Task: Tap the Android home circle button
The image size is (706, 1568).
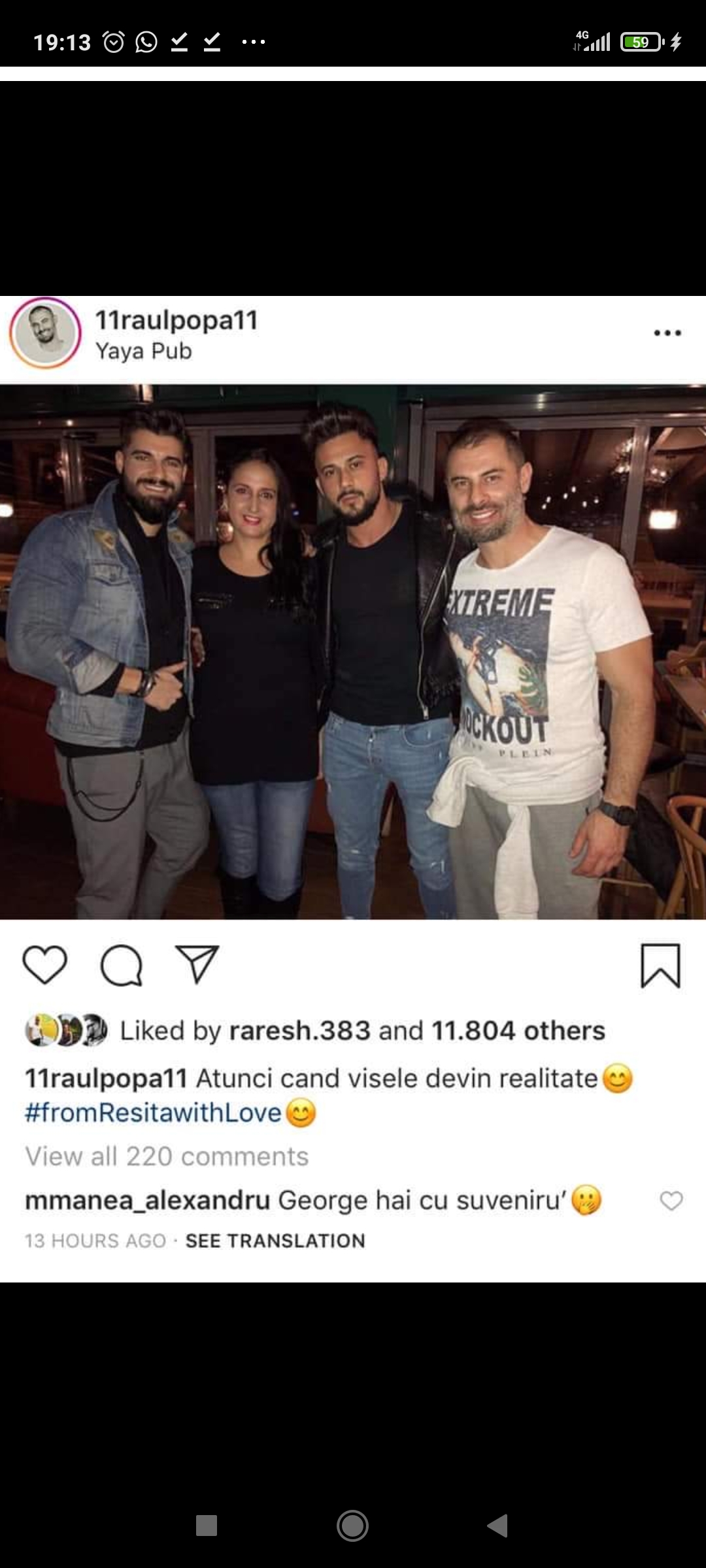Action: (x=352, y=1526)
